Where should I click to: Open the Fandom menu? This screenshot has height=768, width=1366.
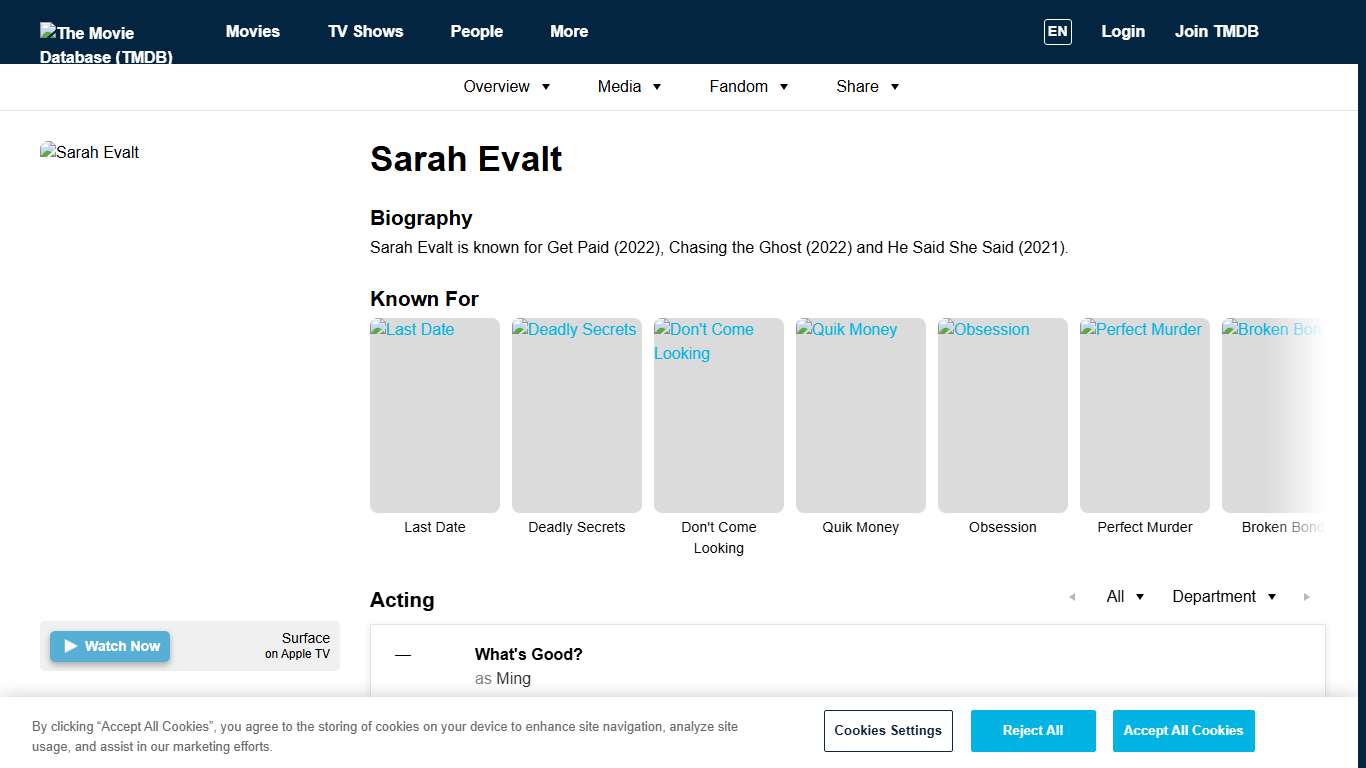[x=748, y=87]
